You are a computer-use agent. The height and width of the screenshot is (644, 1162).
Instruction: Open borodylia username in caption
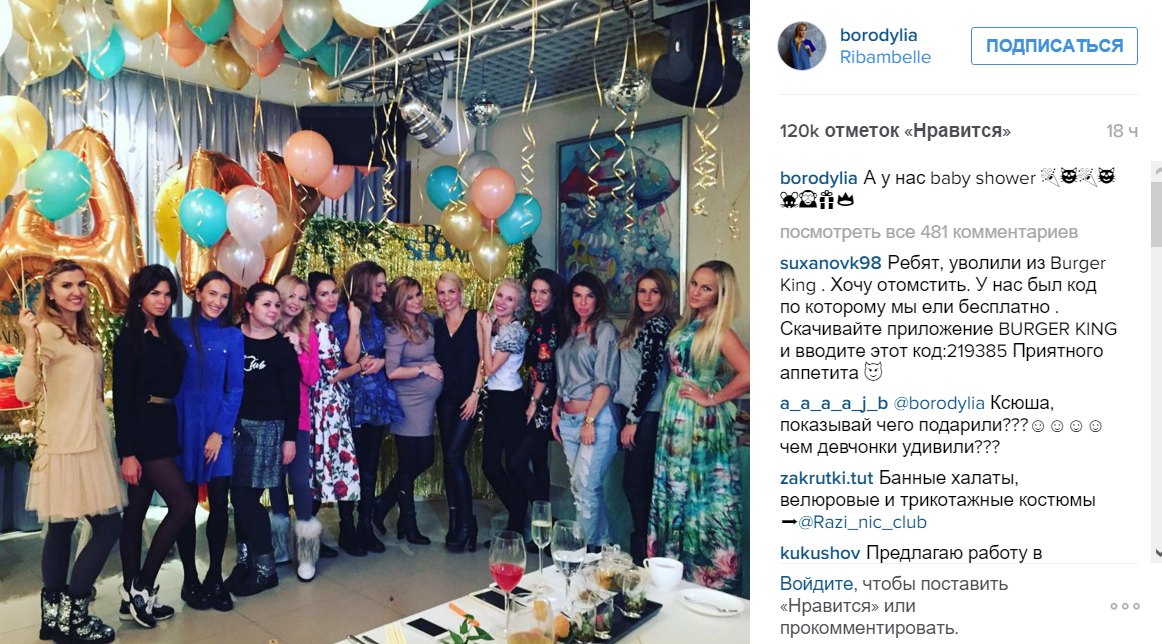[x=818, y=178]
